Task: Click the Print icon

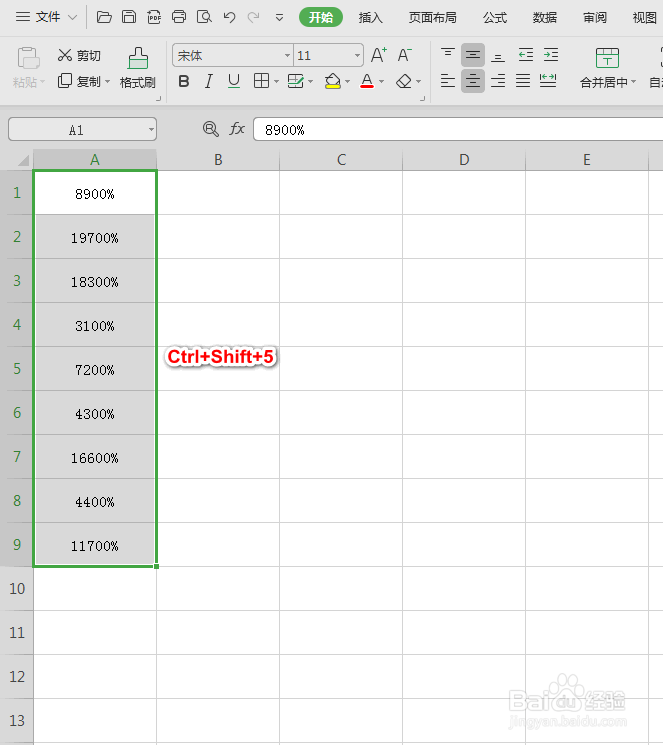Action: 179,18
